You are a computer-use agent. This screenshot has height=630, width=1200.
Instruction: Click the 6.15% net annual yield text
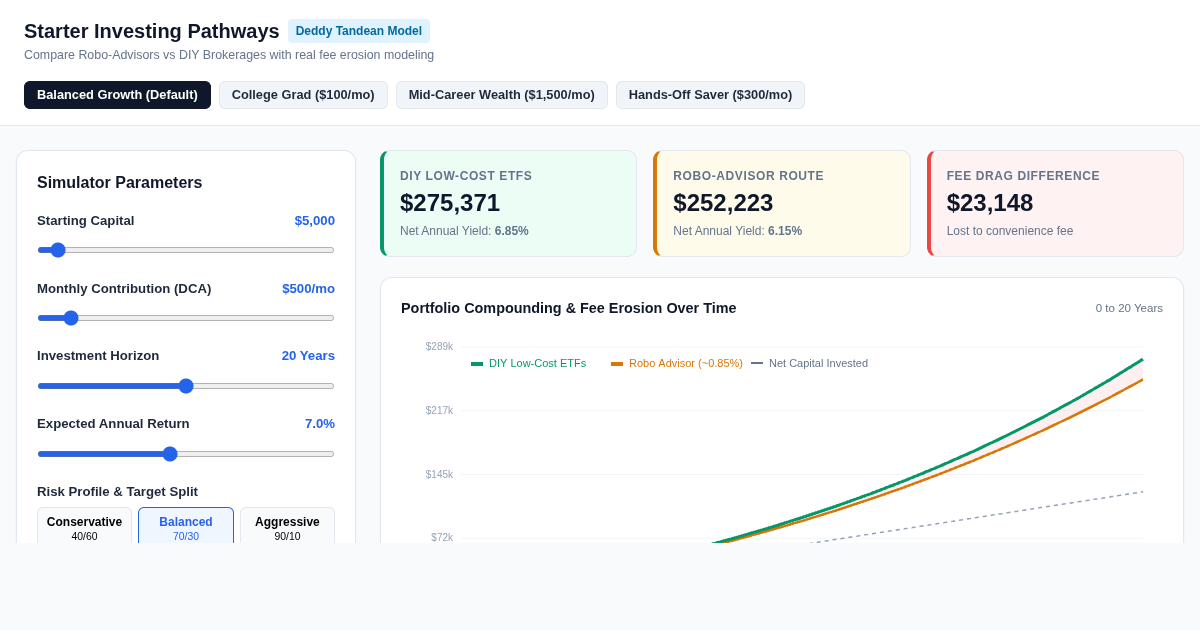(785, 231)
